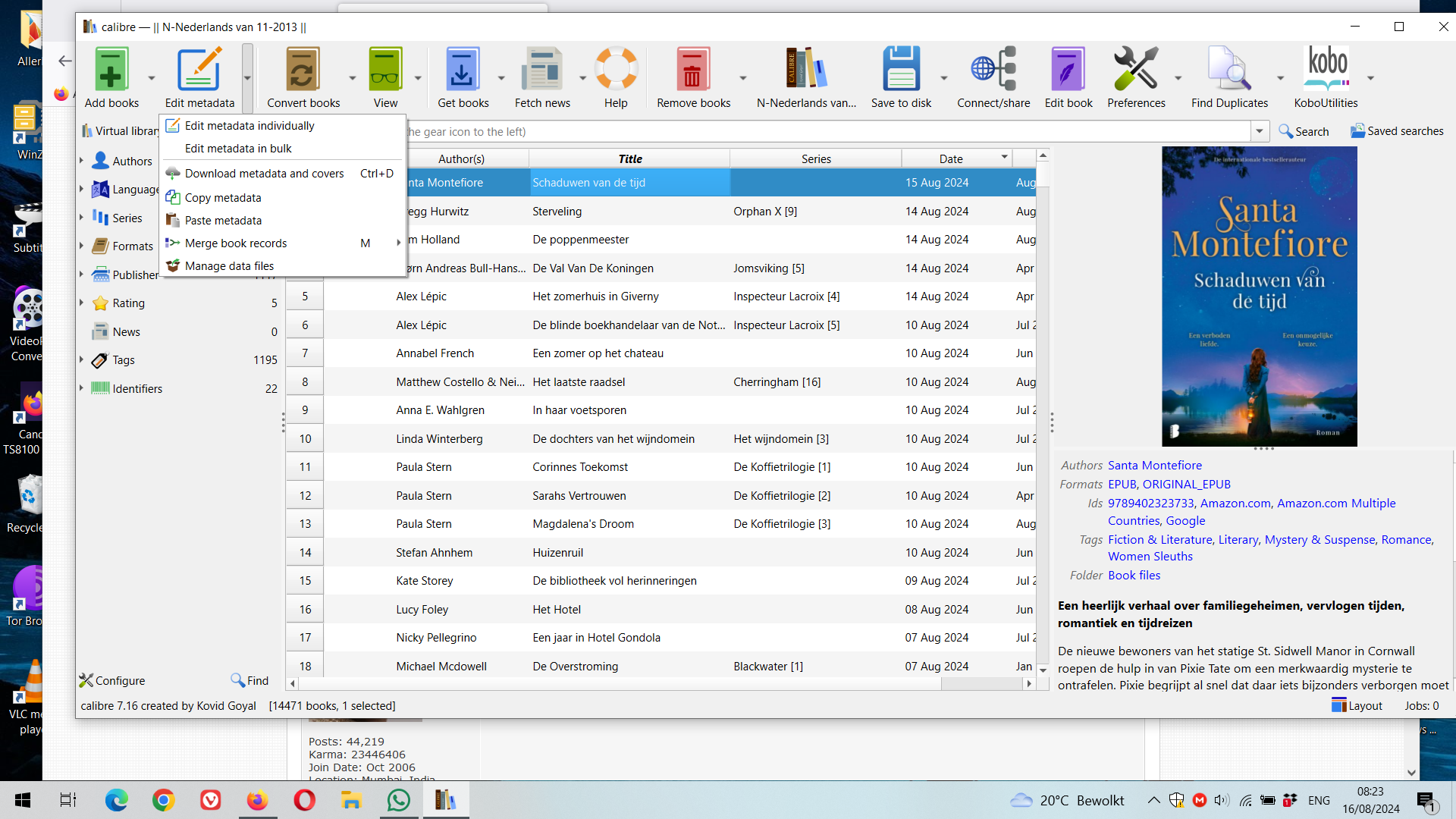Open Save to disk tool
Screen dimensions: 1456x819
click(901, 70)
